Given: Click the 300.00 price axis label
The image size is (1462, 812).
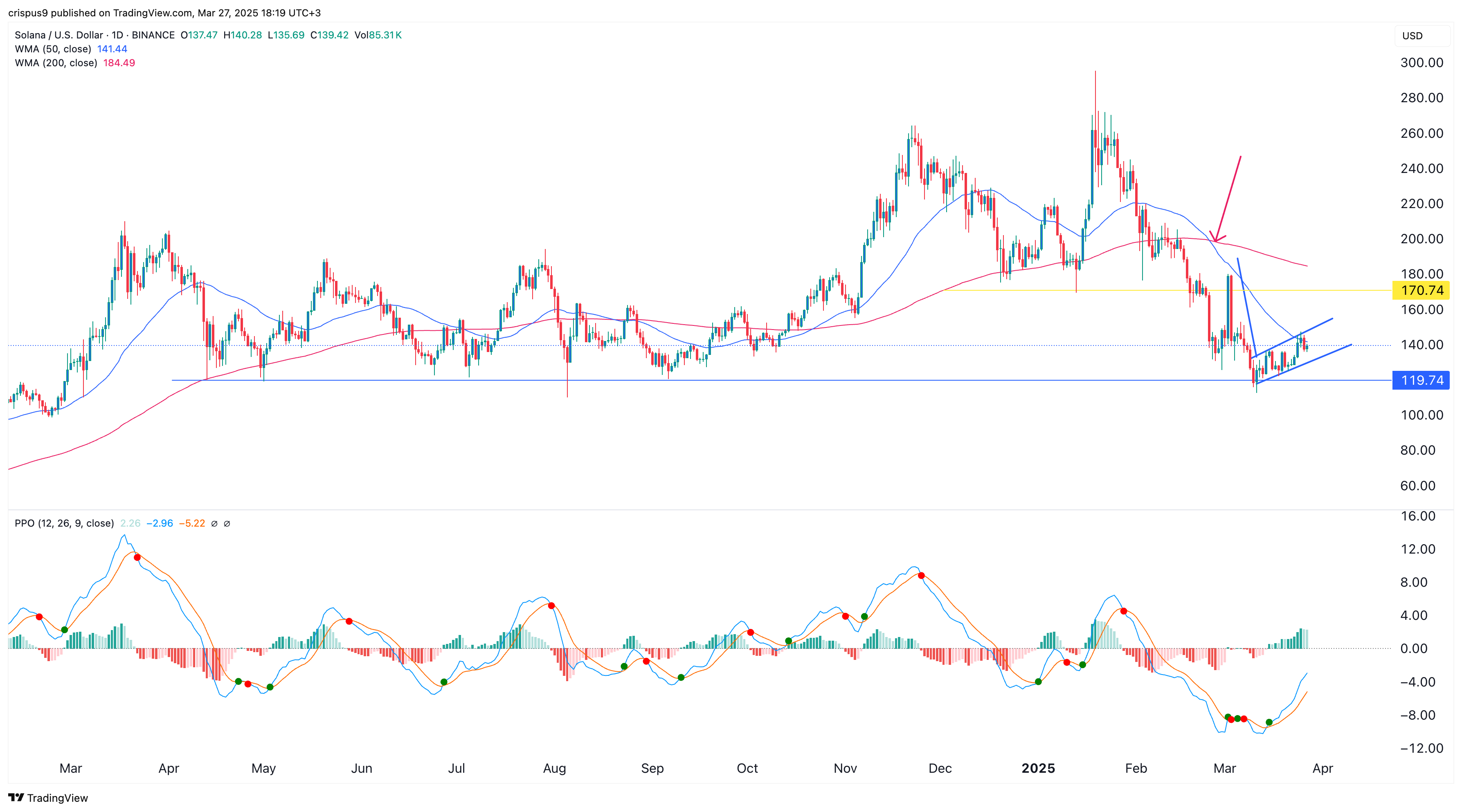Looking at the screenshot, I should (1422, 63).
